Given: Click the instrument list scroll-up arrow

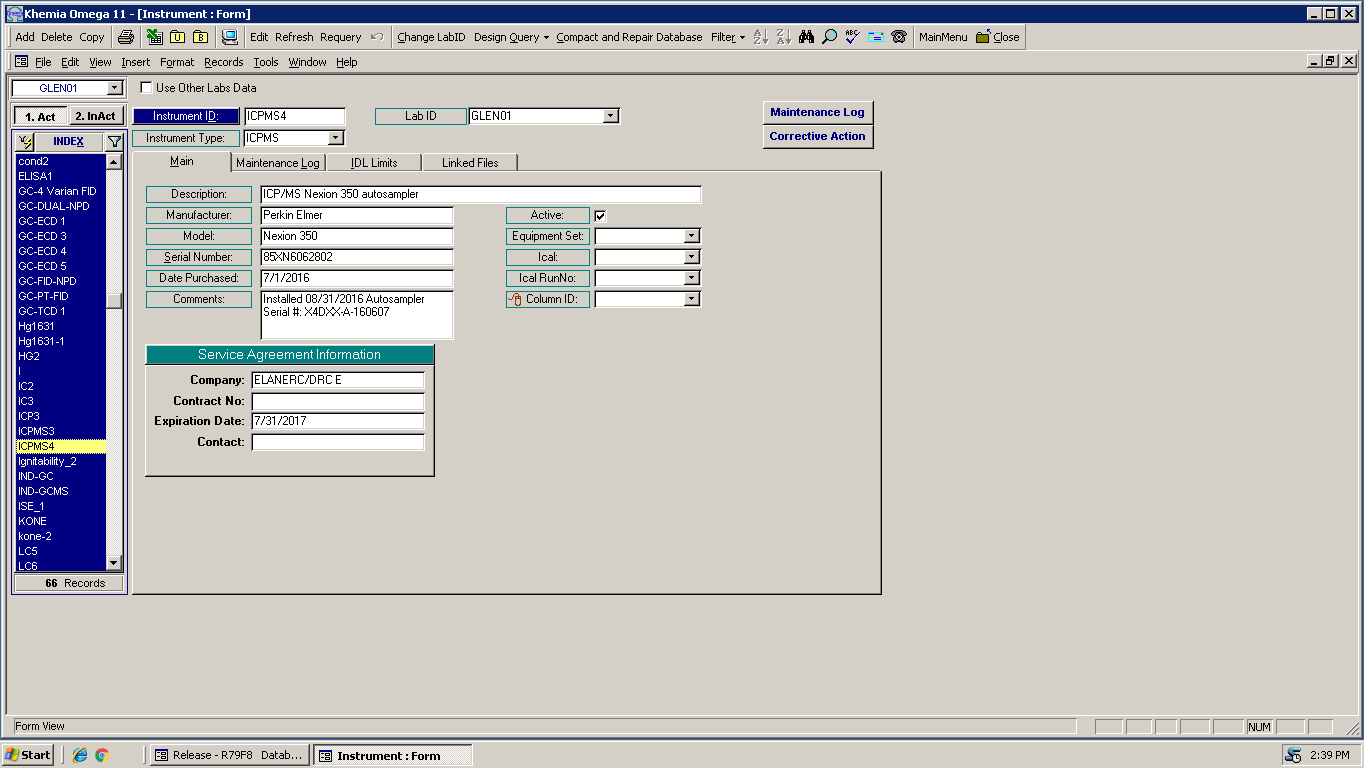Looking at the screenshot, I should (114, 161).
